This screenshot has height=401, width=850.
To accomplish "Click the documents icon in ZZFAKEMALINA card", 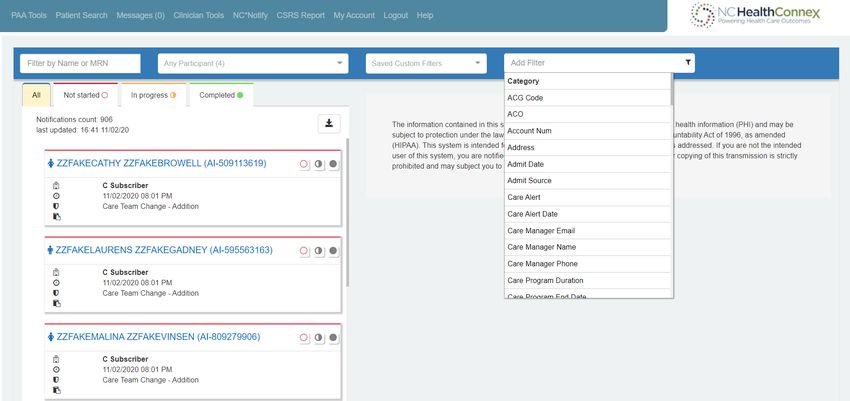I will pyautogui.click(x=56, y=390).
